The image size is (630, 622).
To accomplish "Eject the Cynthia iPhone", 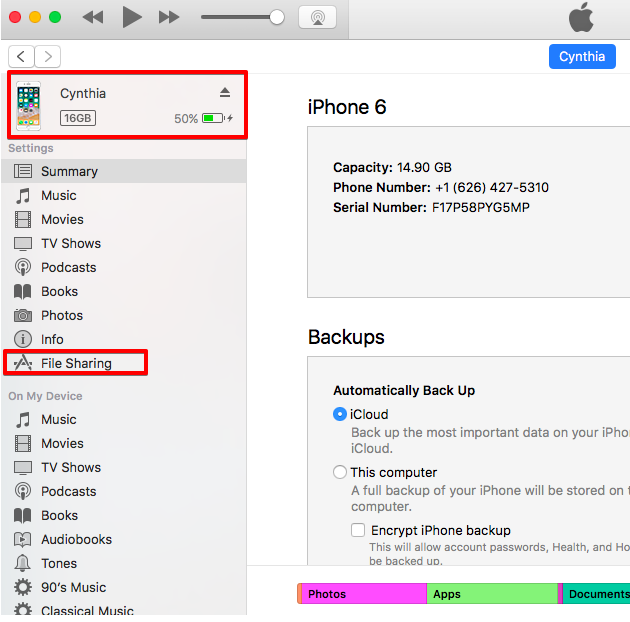I will click(225, 93).
